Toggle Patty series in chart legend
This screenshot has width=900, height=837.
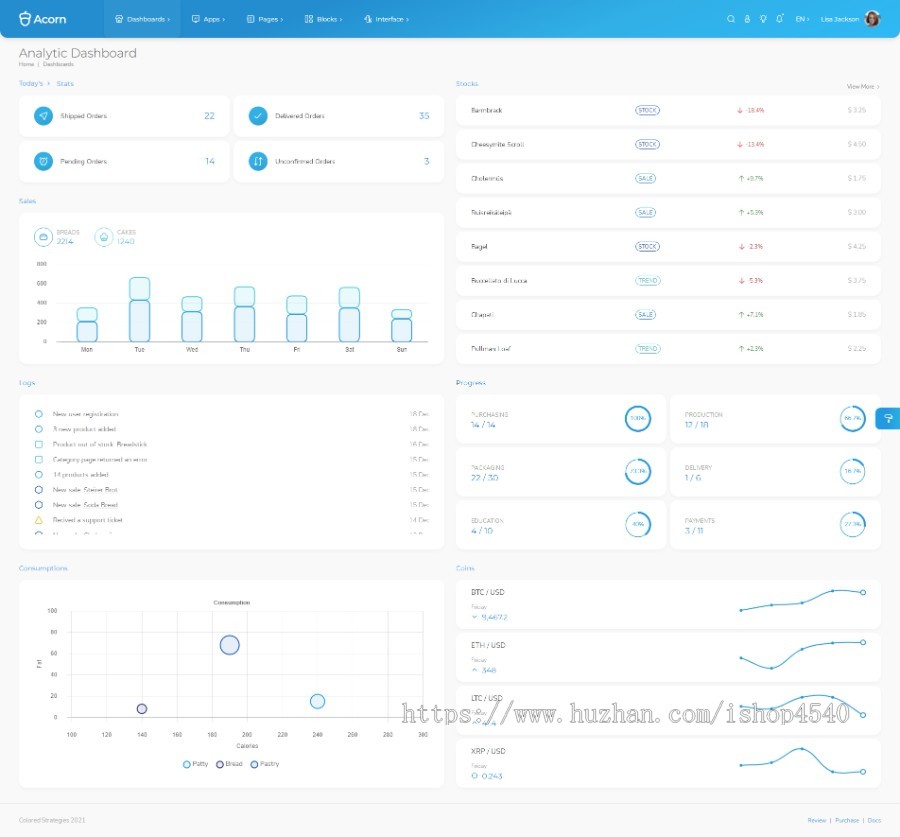point(195,764)
